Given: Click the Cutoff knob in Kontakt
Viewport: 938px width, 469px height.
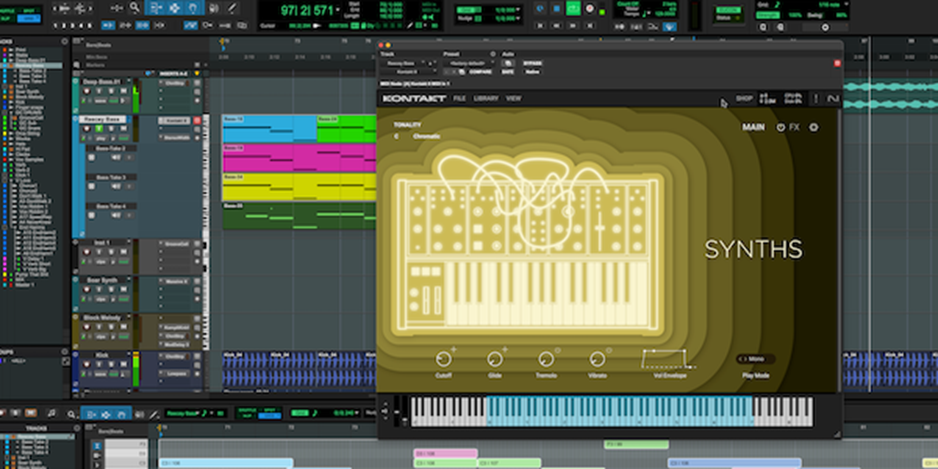Looking at the screenshot, I should [x=443, y=359].
